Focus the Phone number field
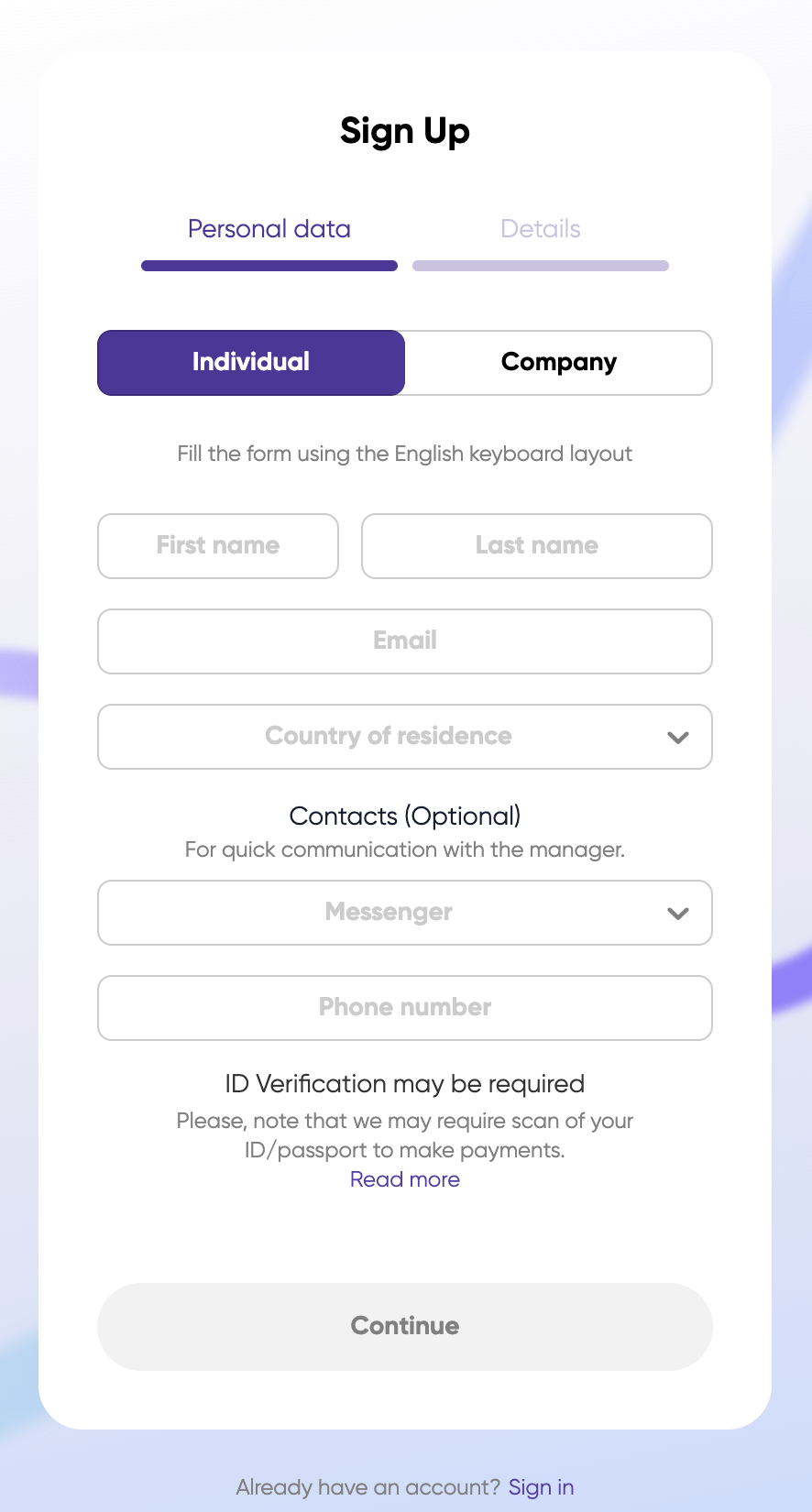812x1512 pixels. pos(405,1008)
